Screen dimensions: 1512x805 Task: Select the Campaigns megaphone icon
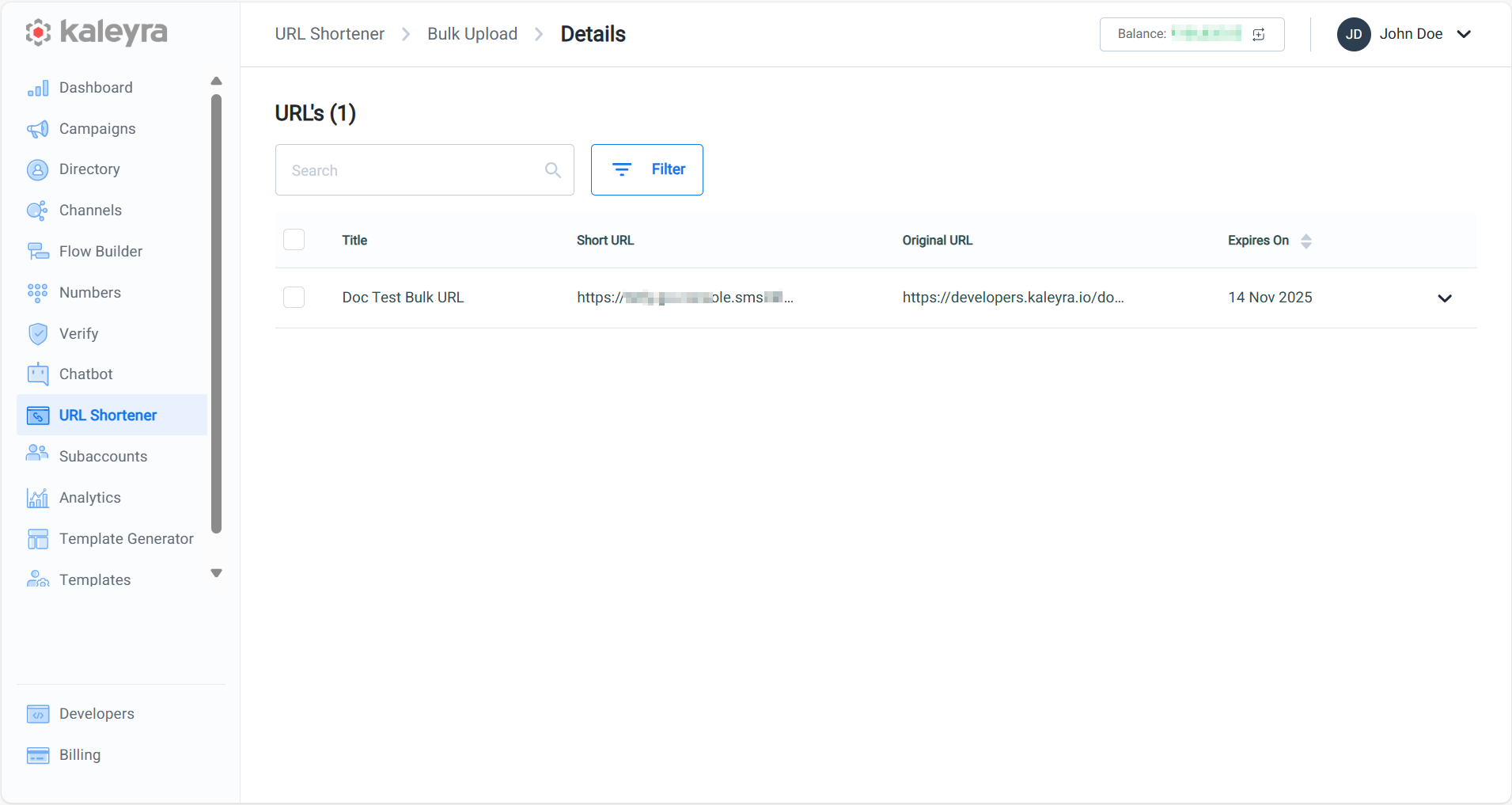click(x=38, y=129)
